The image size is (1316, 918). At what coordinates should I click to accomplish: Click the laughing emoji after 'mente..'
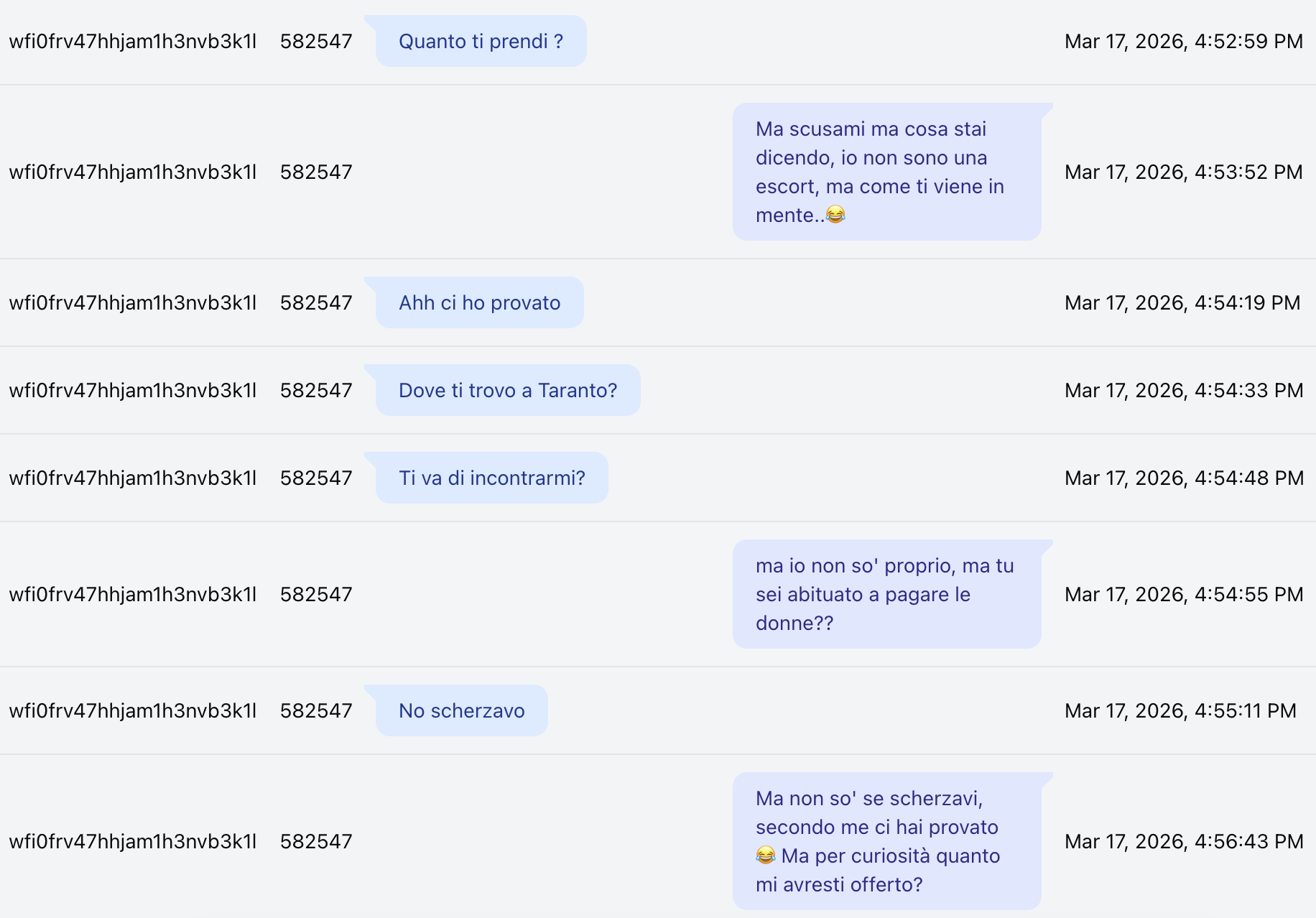(835, 215)
